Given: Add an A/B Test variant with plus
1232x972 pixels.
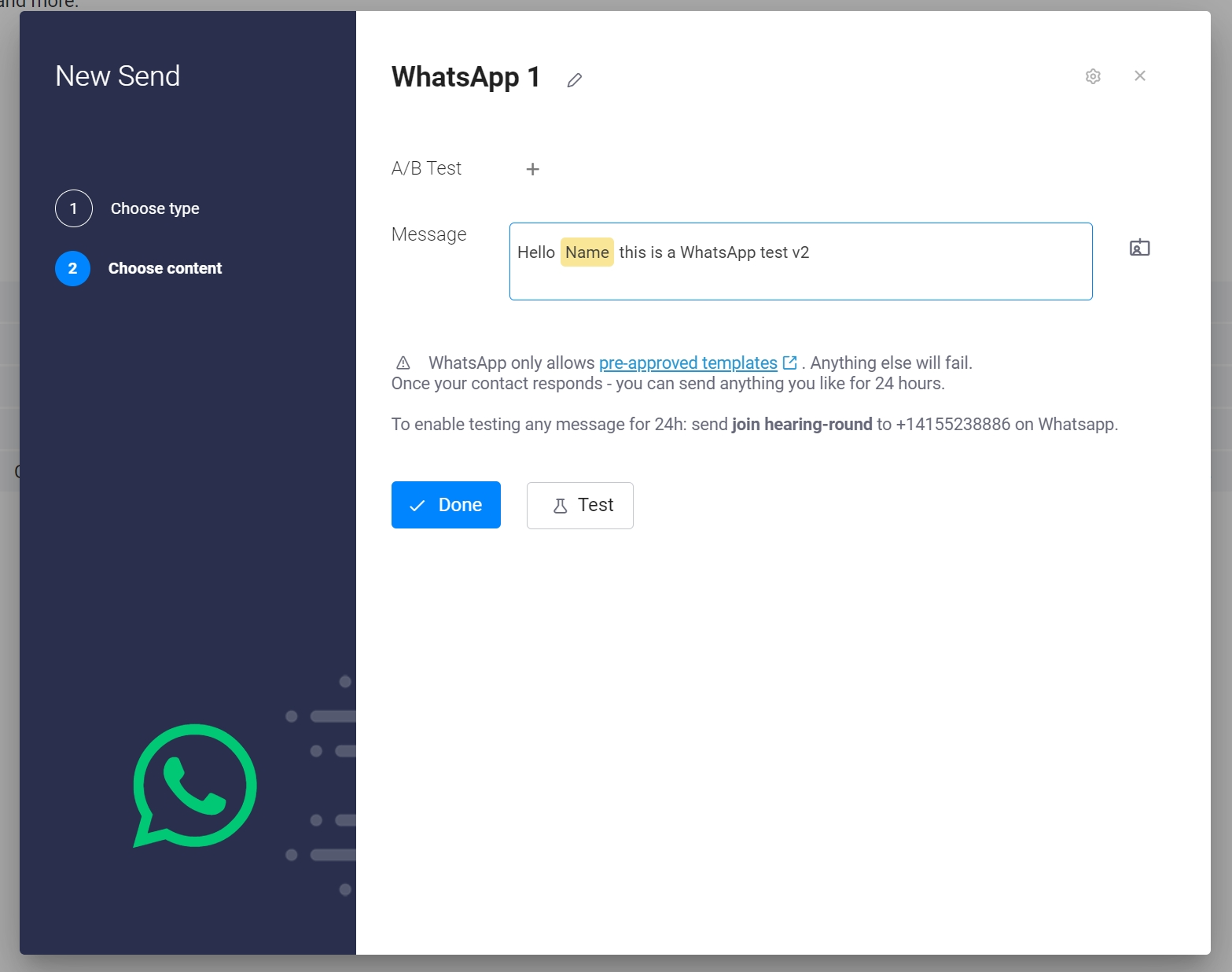Looking at the screenshot, I should pyautogui.click(x=532, y=169).
